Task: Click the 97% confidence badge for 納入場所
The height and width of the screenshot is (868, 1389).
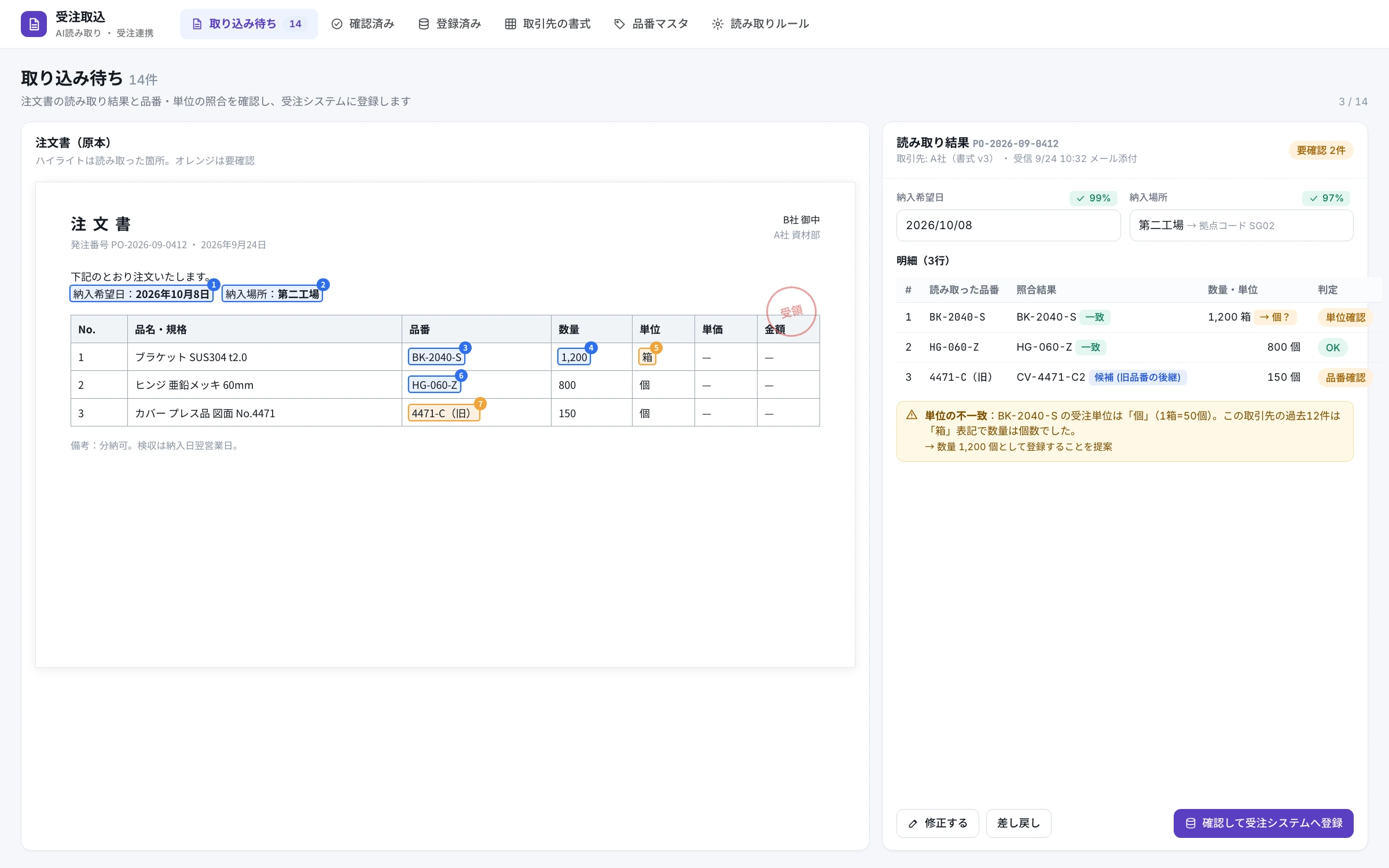Action: 1326,198
